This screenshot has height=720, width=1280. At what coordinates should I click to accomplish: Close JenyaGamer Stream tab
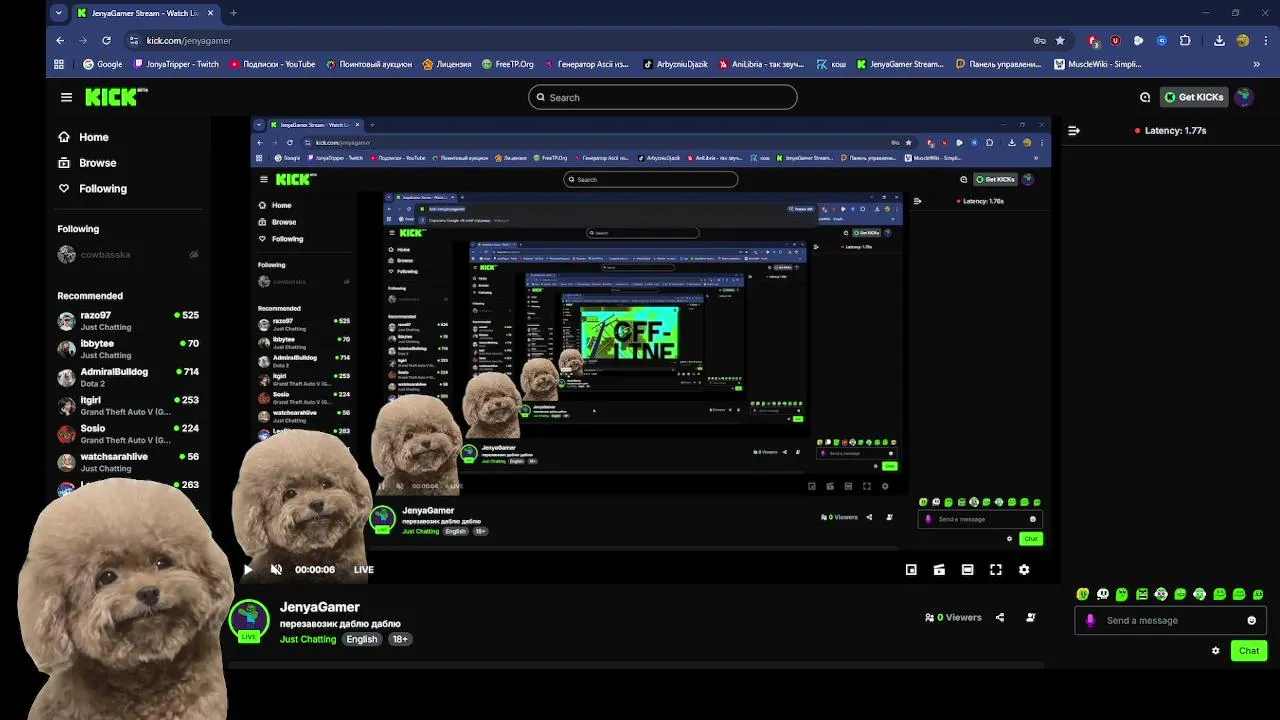point(210,13)
